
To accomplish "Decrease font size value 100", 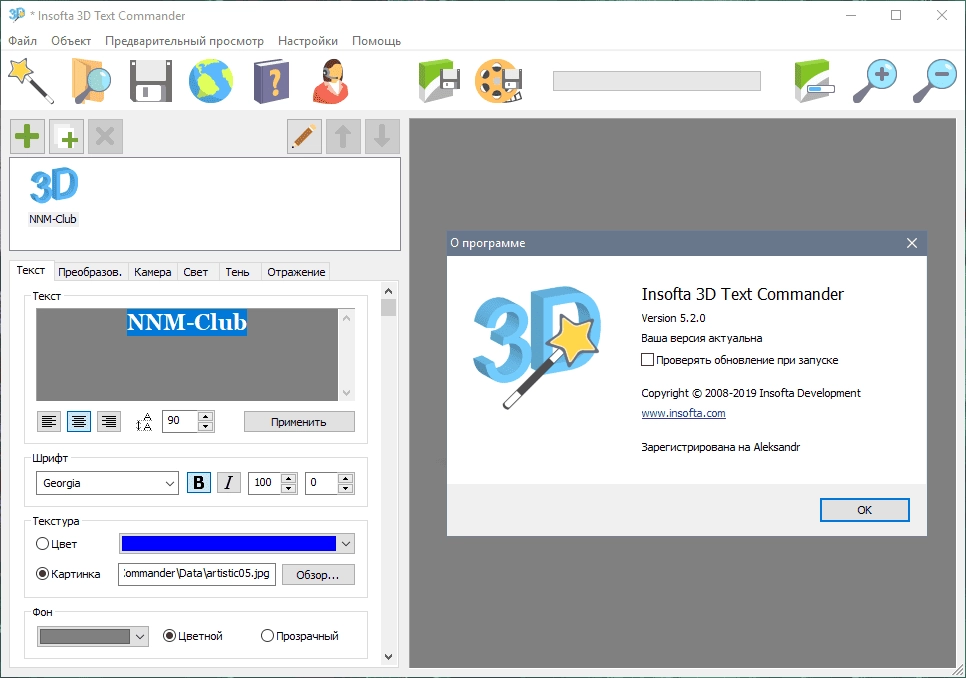I will coord(289,488).
